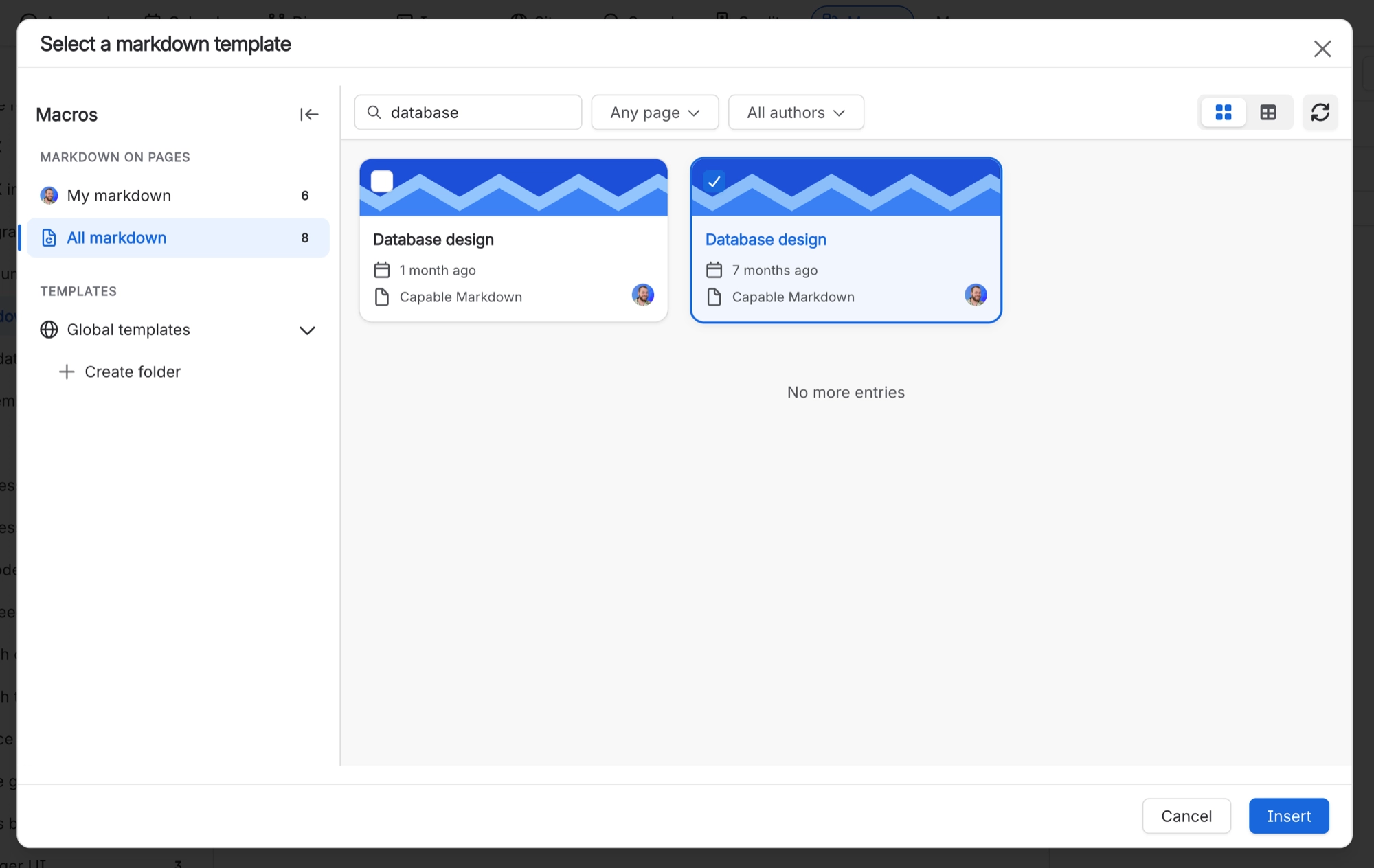Click the '7 months ago' date text
The width and height of the screenshot is (1374, 868).
(775, 271)
